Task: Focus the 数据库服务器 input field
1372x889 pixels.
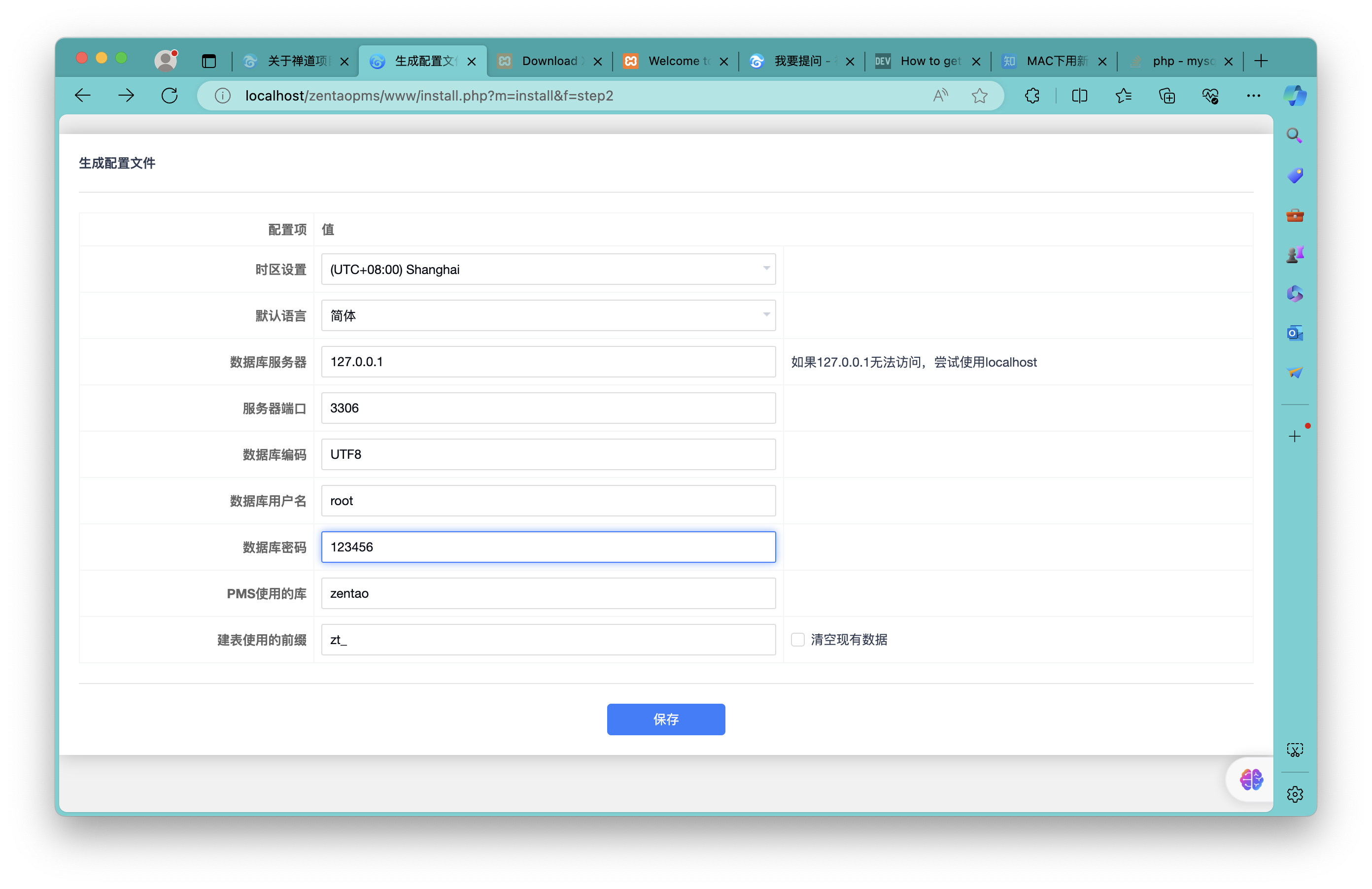Action: click(548, 362)
